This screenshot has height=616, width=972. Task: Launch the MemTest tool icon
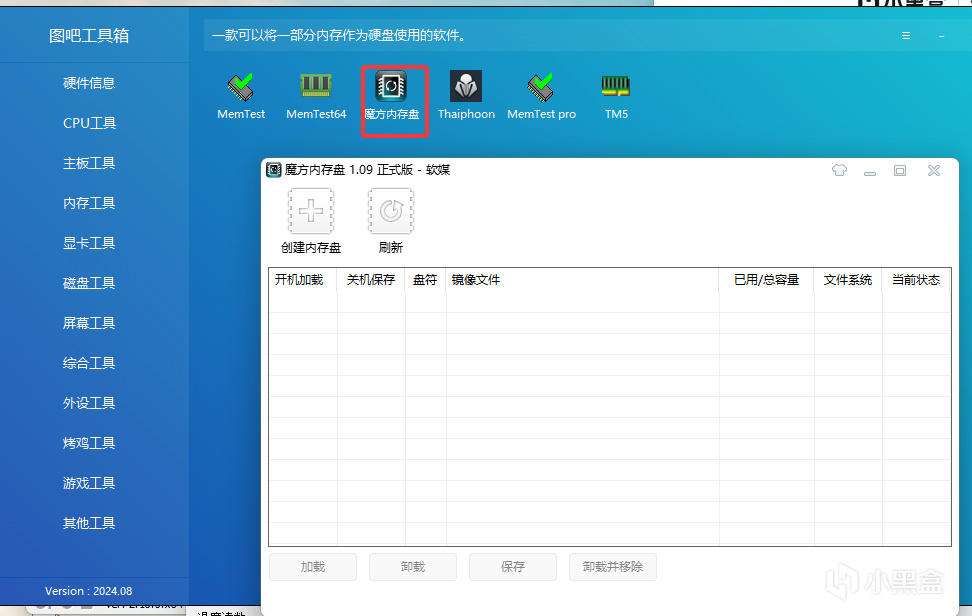point(241,87)
